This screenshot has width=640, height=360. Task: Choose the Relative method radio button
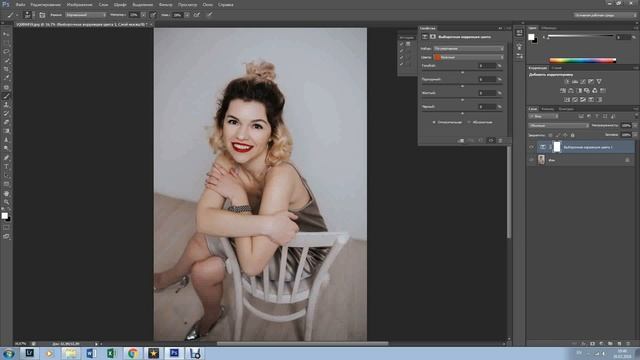pos(434,122)
